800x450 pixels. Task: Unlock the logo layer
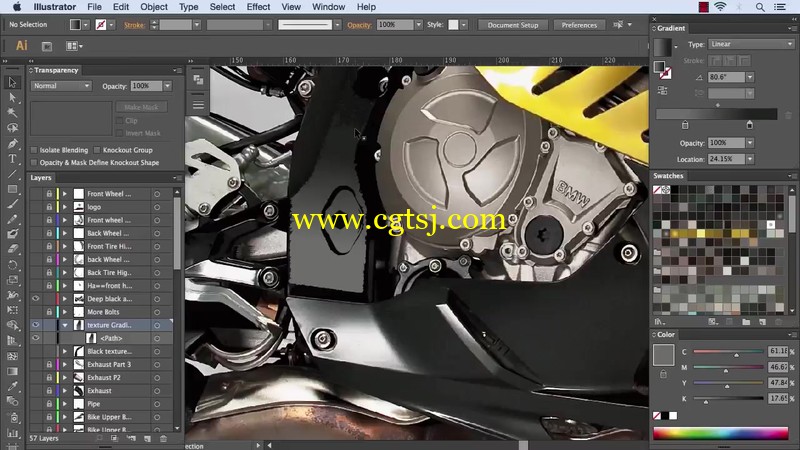(x=49, y=207)
